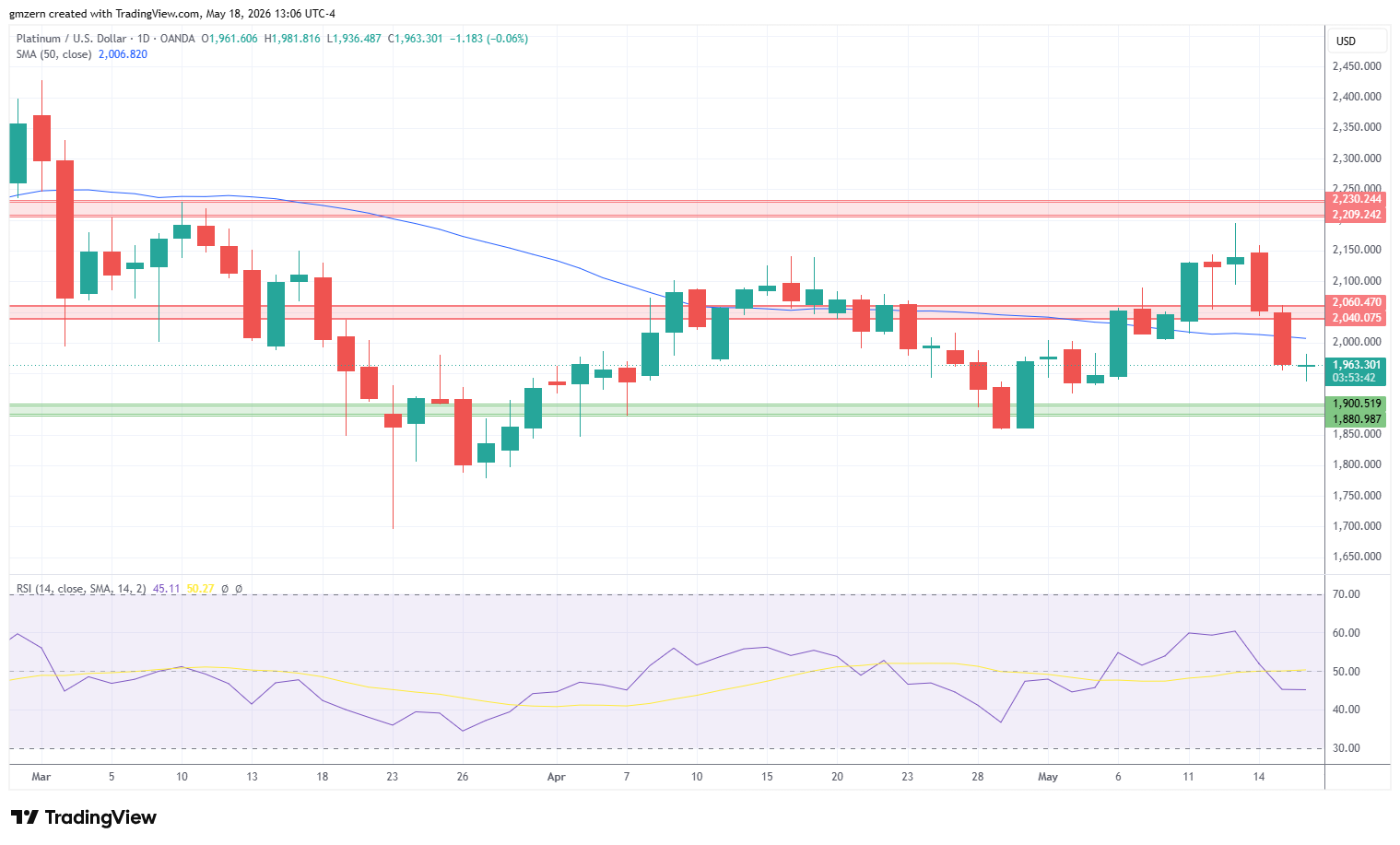
Task: Open the USD currency selector
Action: [x=1356, y=41]
